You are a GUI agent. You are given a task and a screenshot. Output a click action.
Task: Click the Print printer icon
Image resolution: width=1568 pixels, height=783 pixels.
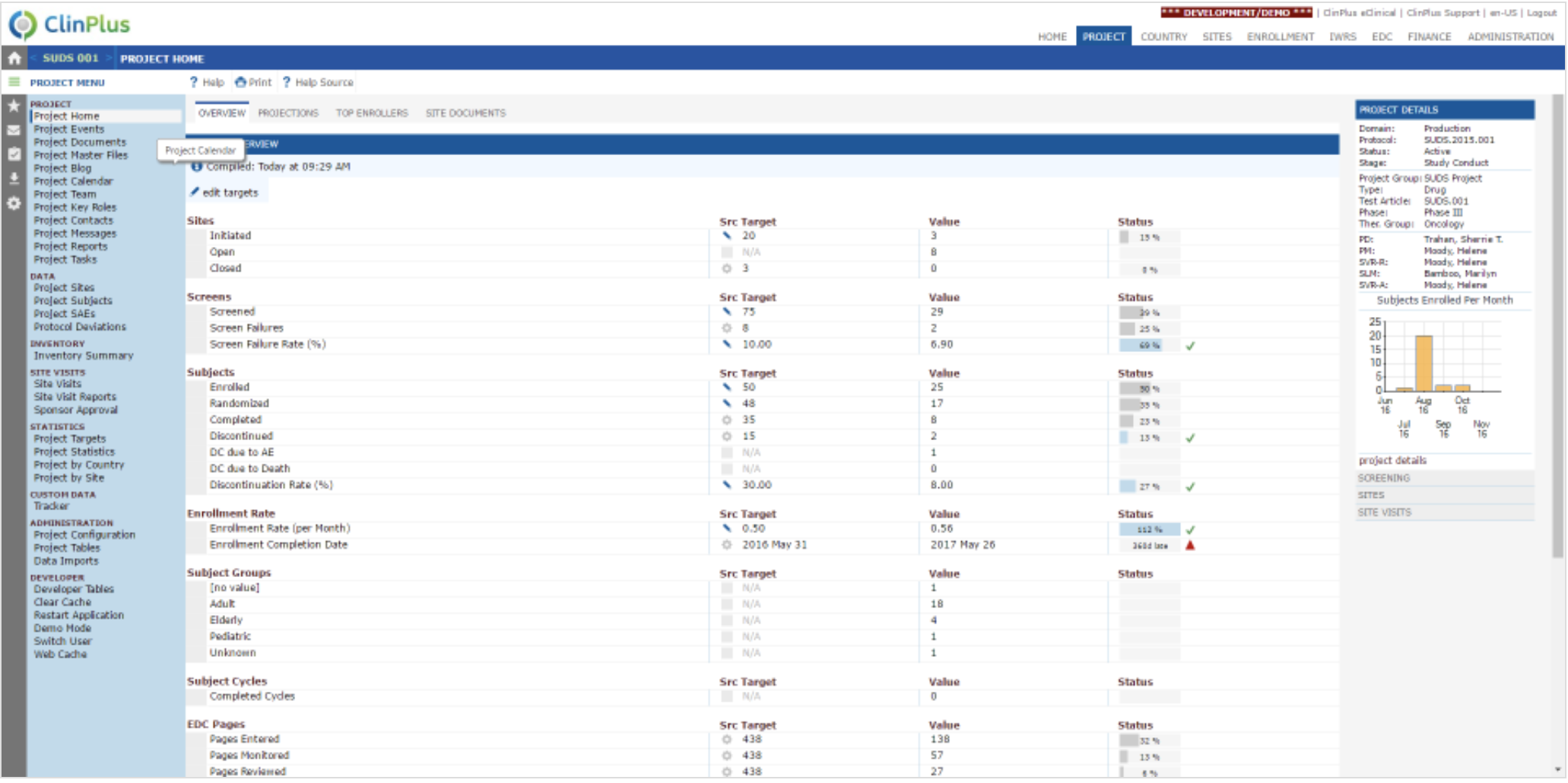pos(241,82)
